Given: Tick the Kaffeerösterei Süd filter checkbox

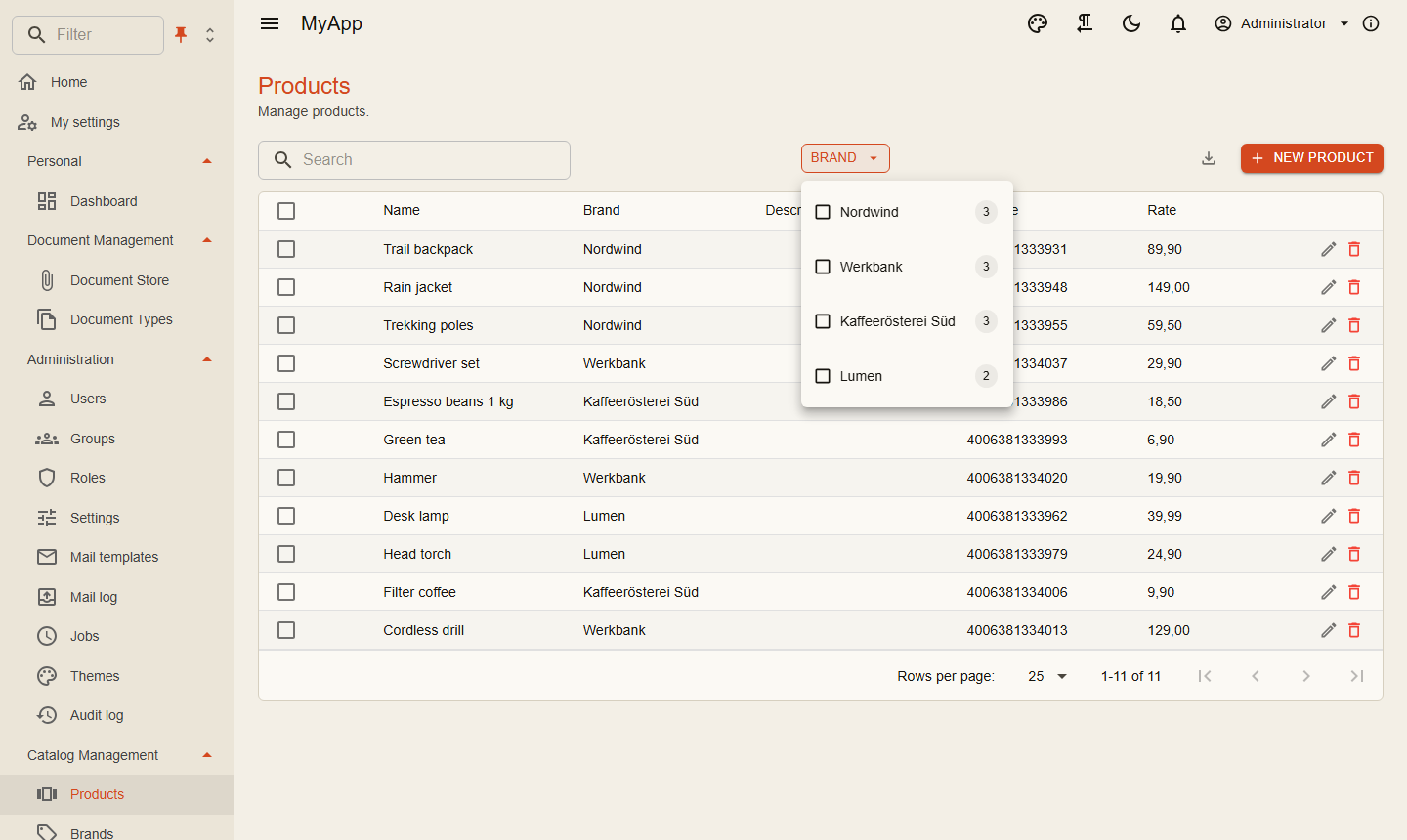Looking at the screenshot, I should [823, 321].
